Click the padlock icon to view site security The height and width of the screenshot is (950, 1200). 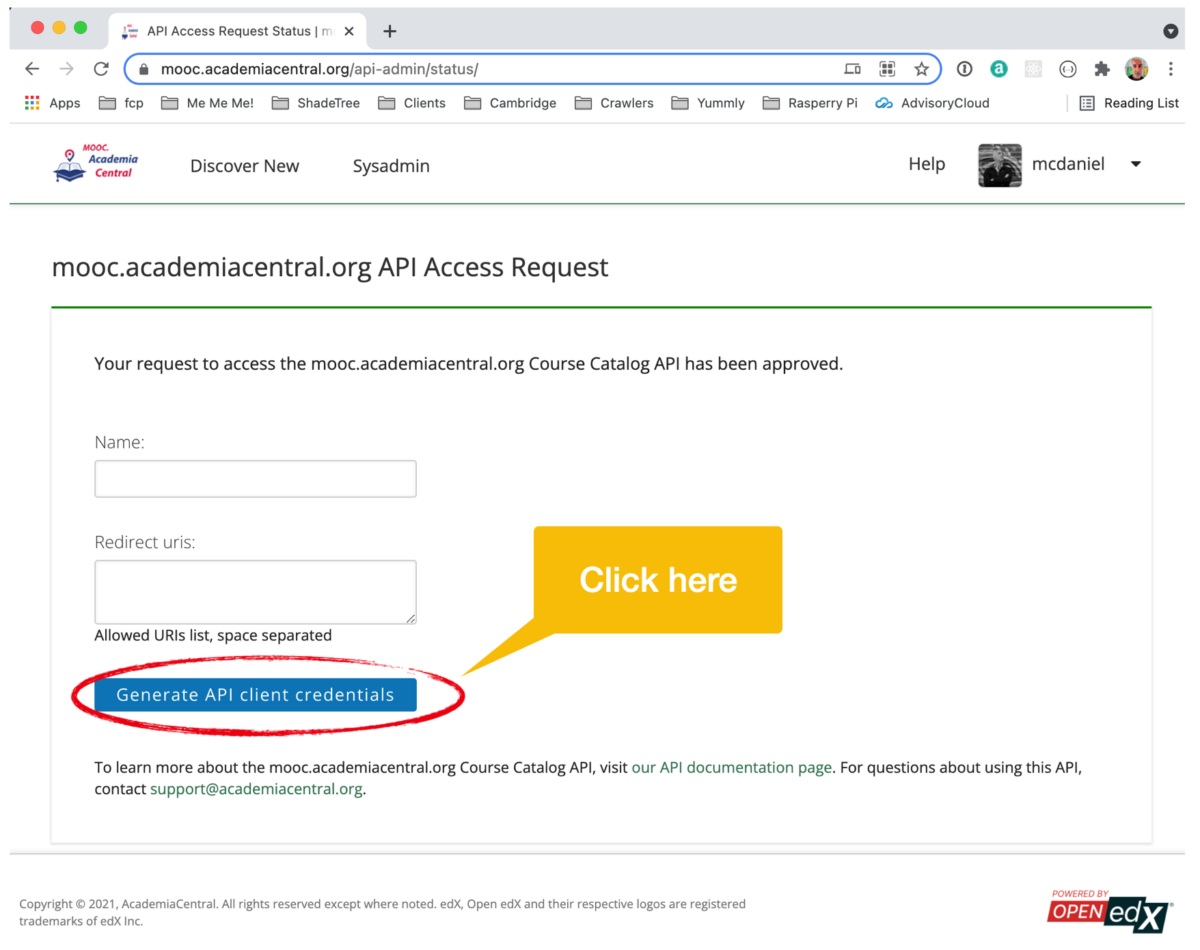(x=146, y=68)
